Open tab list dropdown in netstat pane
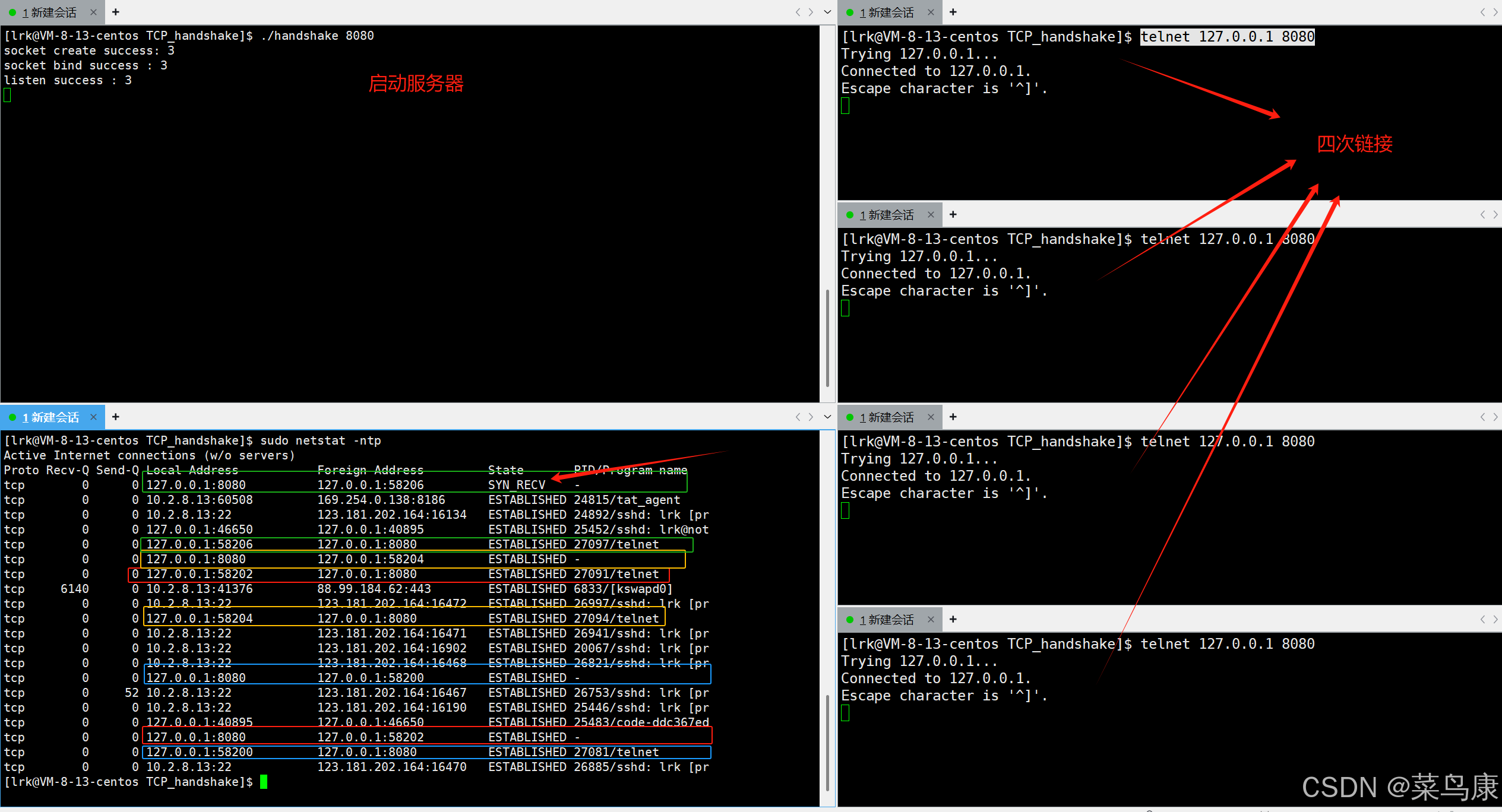Image resolution: width=1502 pixels, height=812 pixels. [x=827, y=417]
